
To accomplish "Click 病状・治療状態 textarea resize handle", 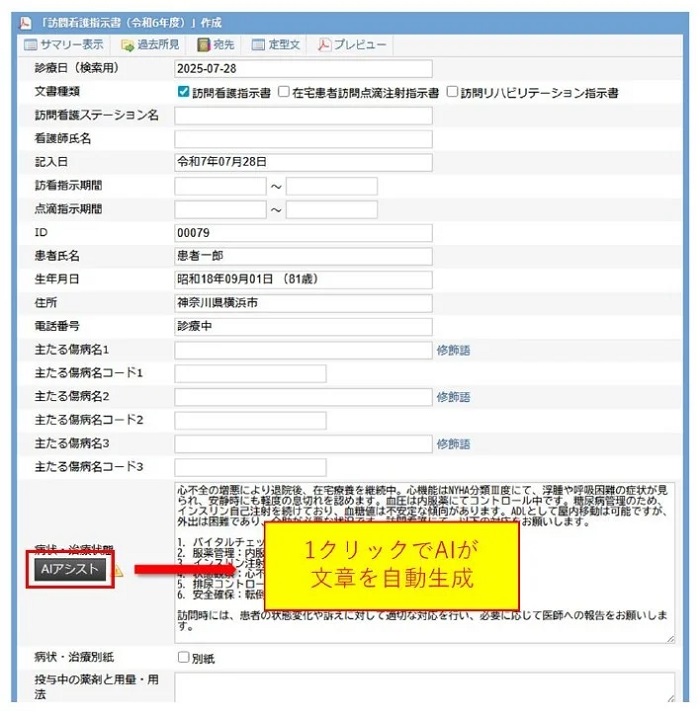I will click(x=670, y=639).
